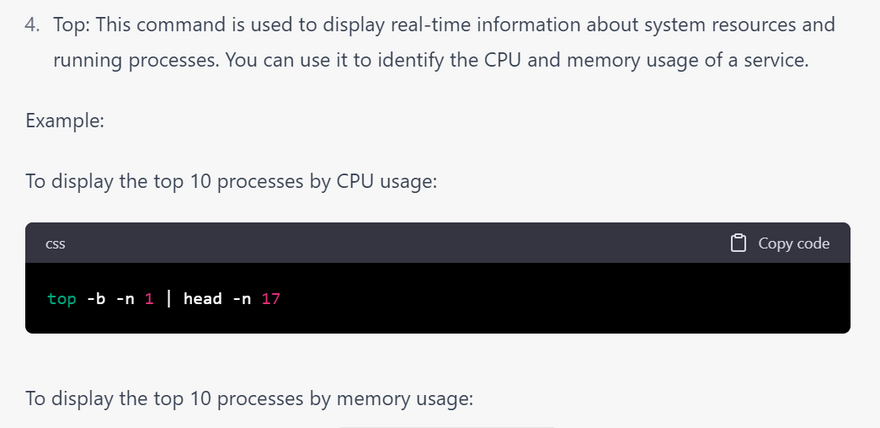The height and width of the screenshot is (428, 880).
Task: Click the words 'CPU and memory usage of a service'
Action: (x=646, y=59)
